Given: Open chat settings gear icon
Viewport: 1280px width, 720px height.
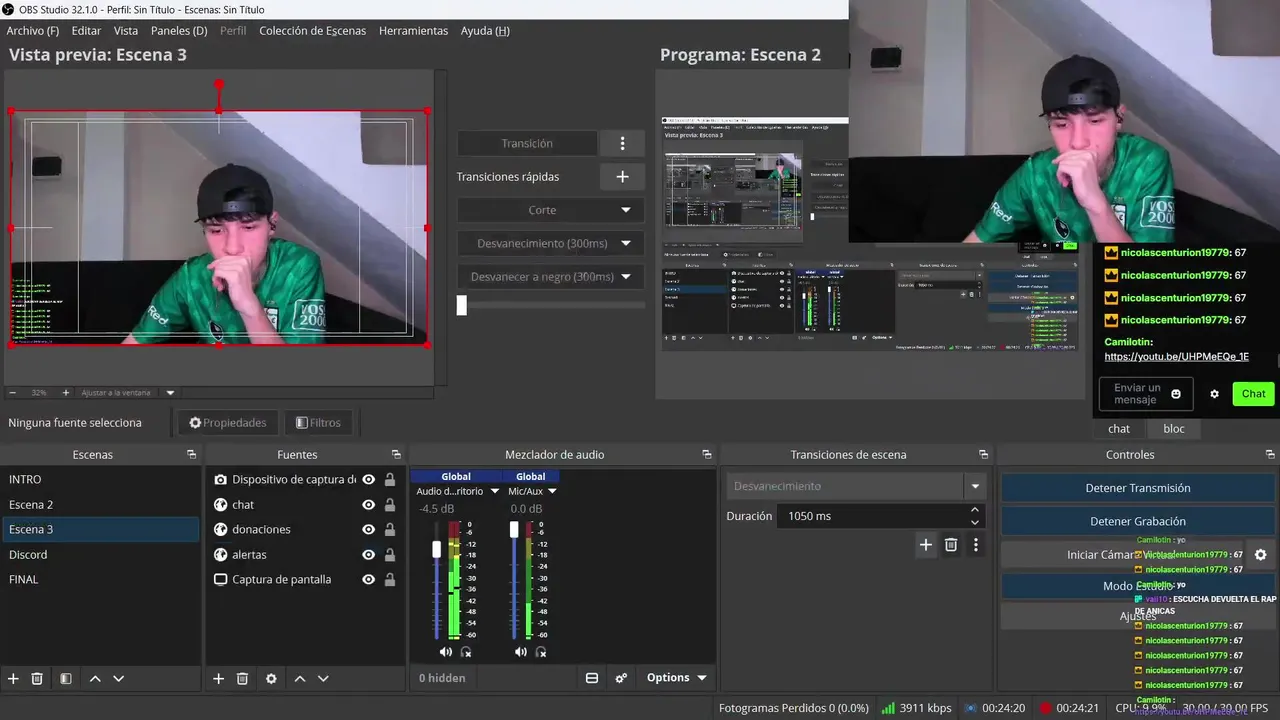Looking at the screenshot, I should click(1214, 394).
